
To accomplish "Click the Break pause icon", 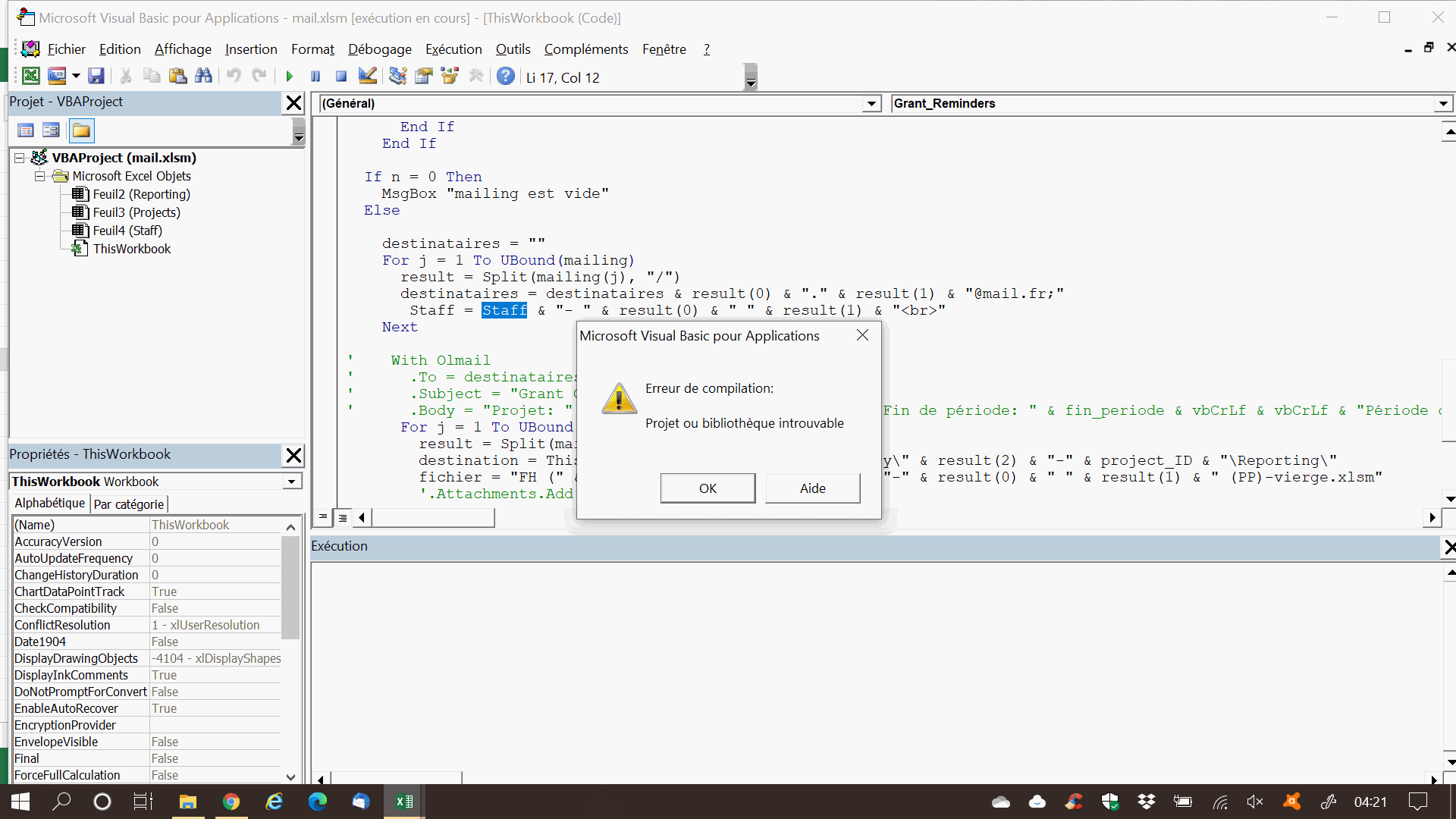I will [315, 76].
